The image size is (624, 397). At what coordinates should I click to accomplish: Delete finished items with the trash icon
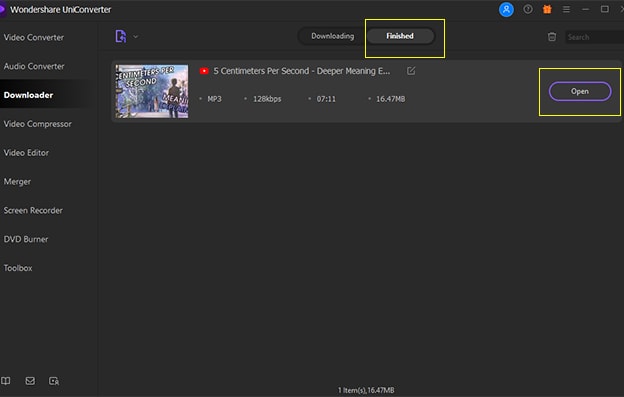[x=552, y=37]
